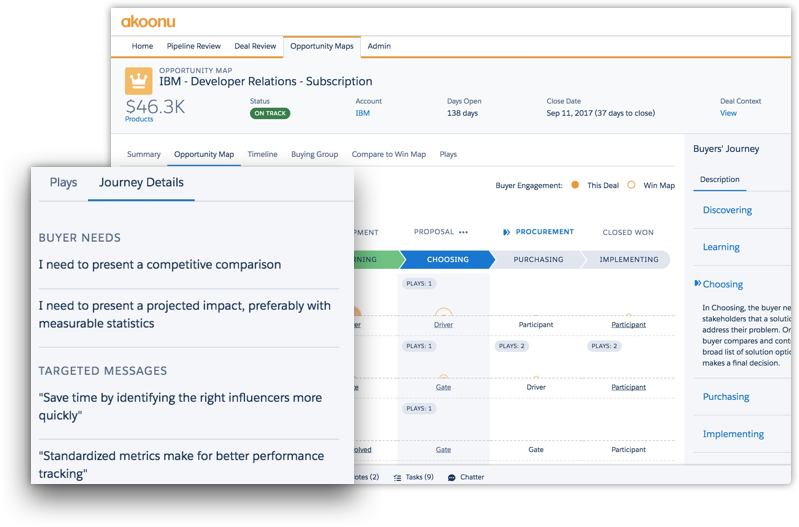Open the Compare to Win Map sub-tab

pos(389,154)
